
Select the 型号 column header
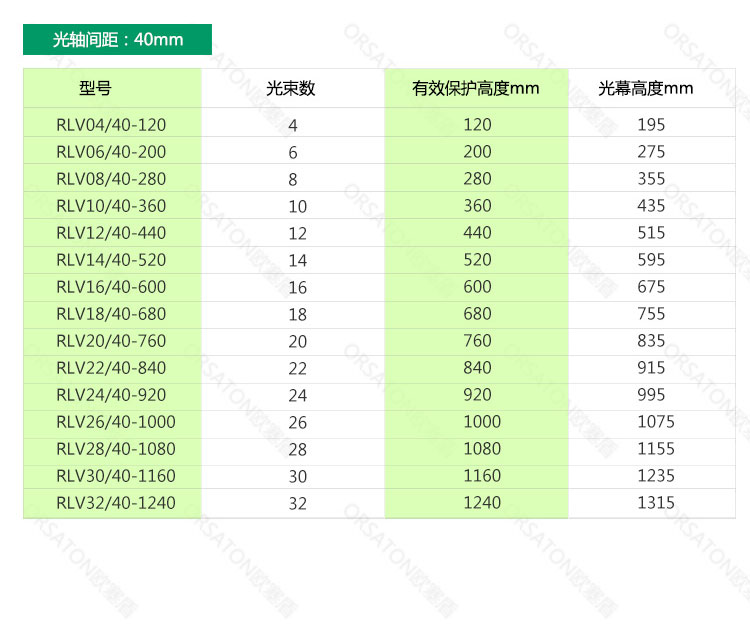95,89
